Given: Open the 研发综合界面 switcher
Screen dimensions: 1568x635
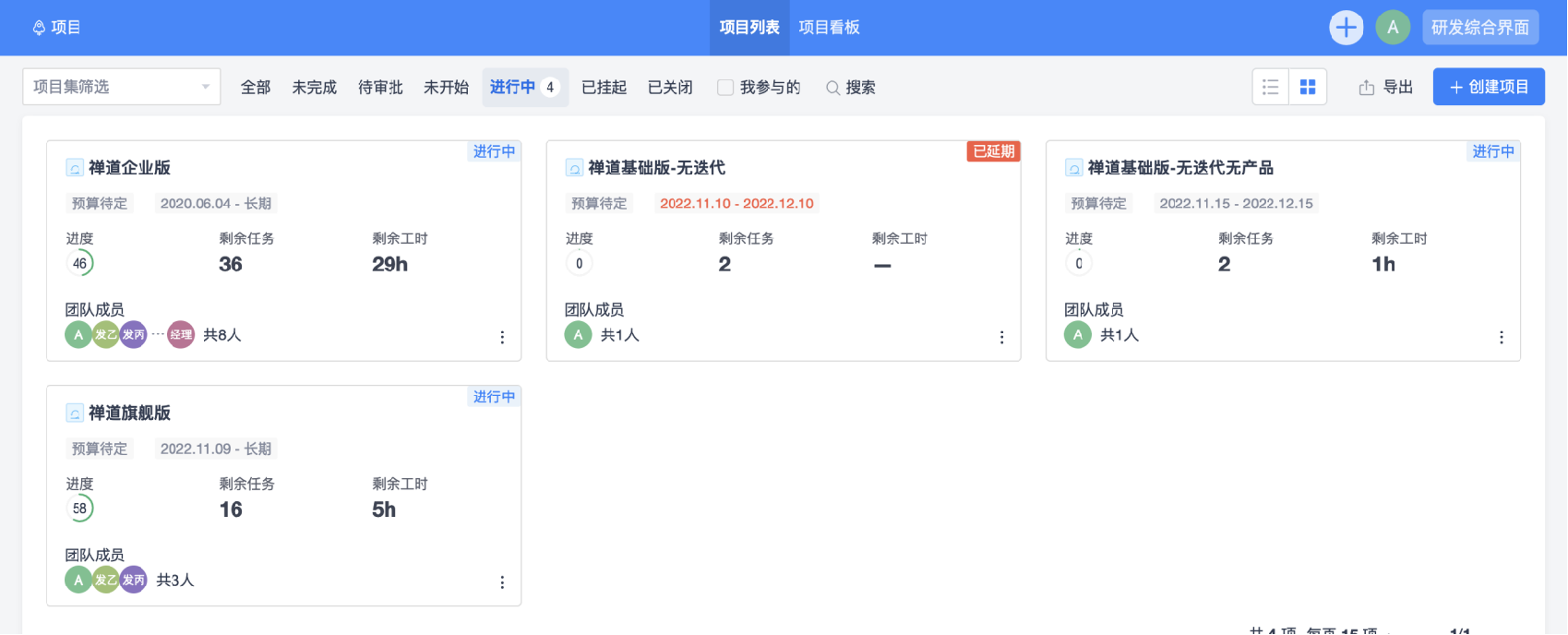Looking at the screenshot, I should [1480, 28].
